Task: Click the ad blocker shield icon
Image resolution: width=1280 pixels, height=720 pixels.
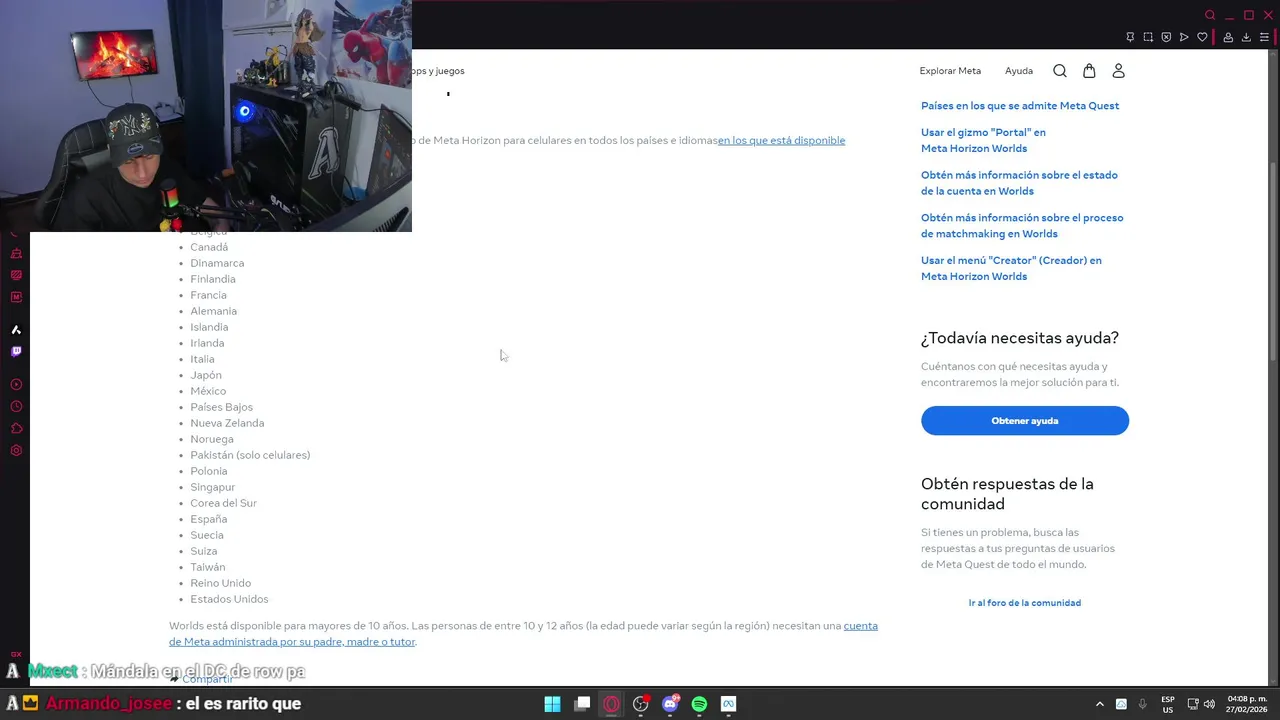Action: 1166,37
